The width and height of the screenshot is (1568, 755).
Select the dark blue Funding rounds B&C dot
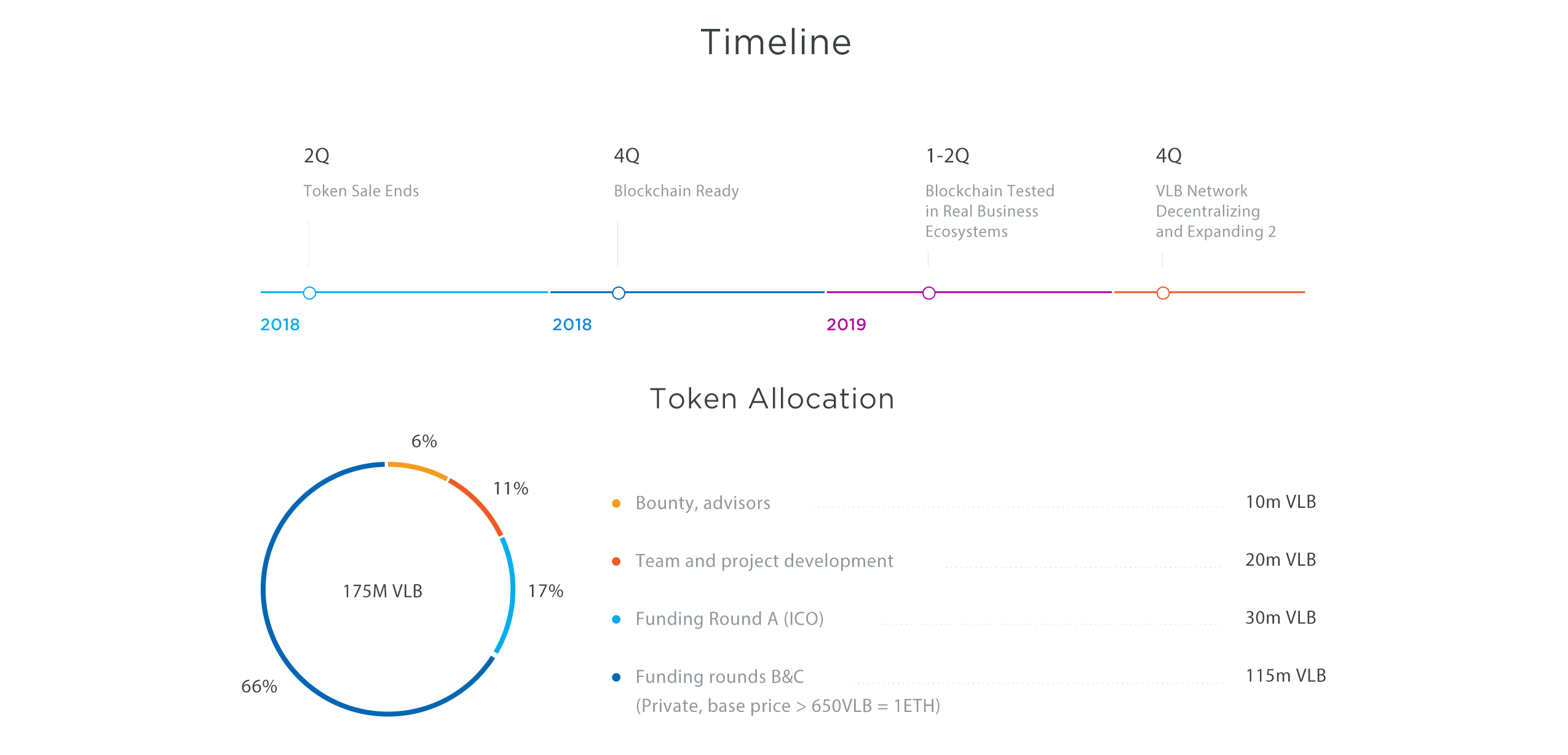click(616, 677)
